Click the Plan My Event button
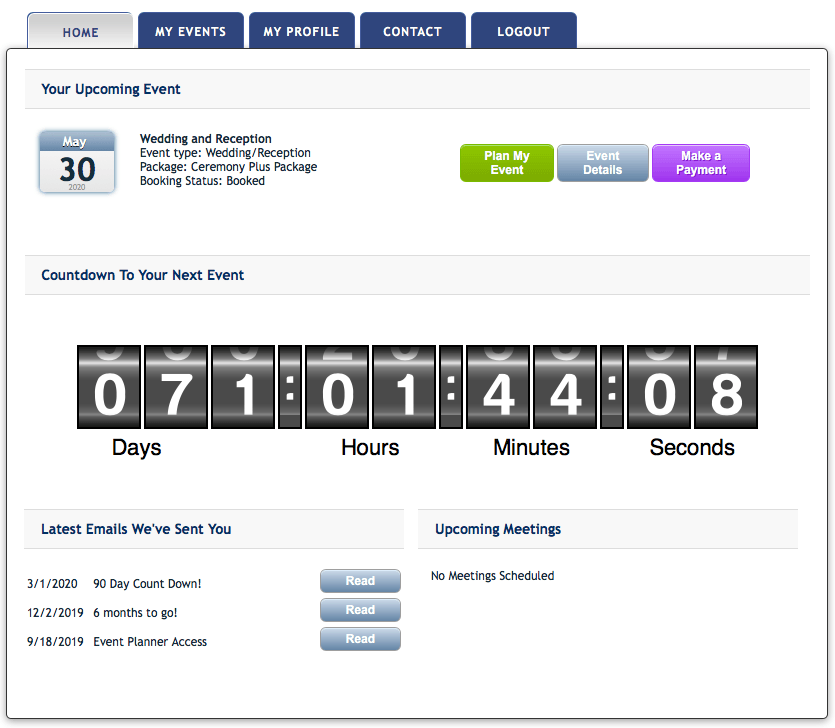 (506, 162)
